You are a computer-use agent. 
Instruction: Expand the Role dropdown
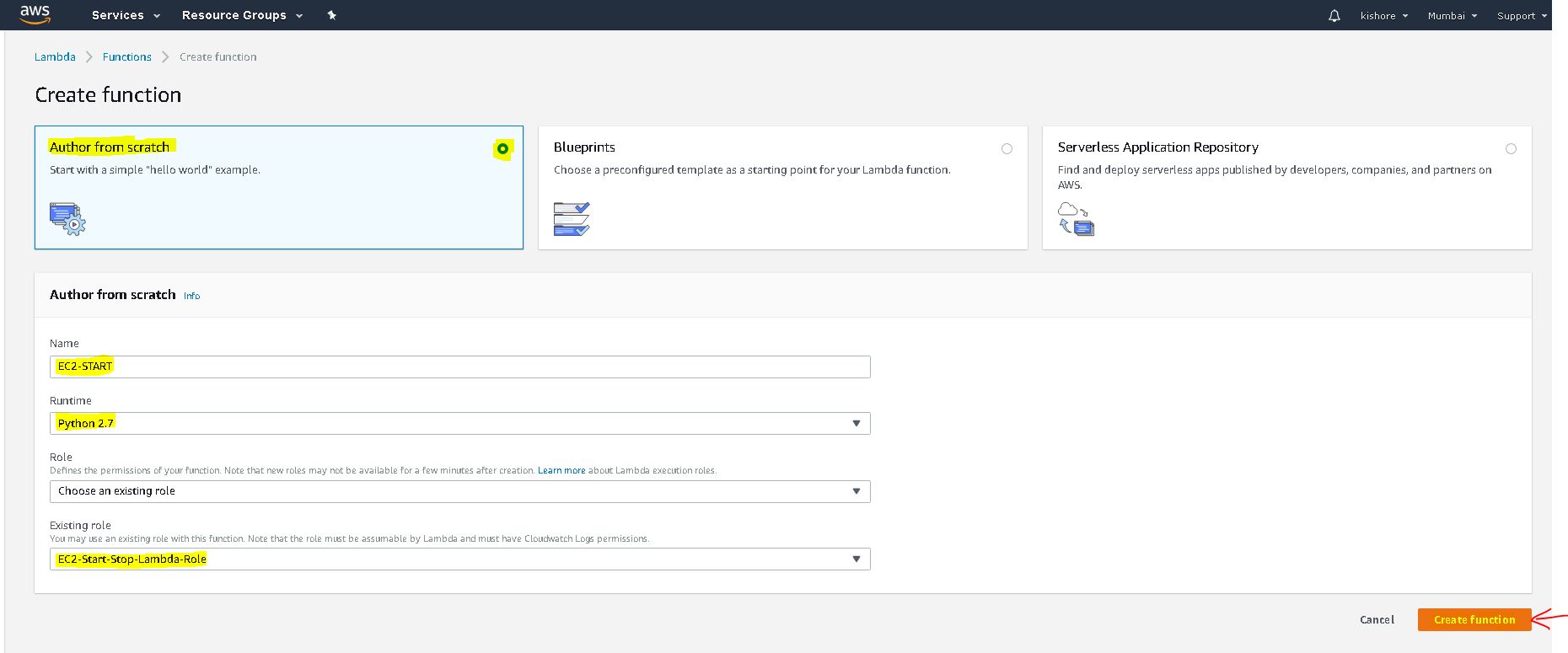click(x=459, y=491)
